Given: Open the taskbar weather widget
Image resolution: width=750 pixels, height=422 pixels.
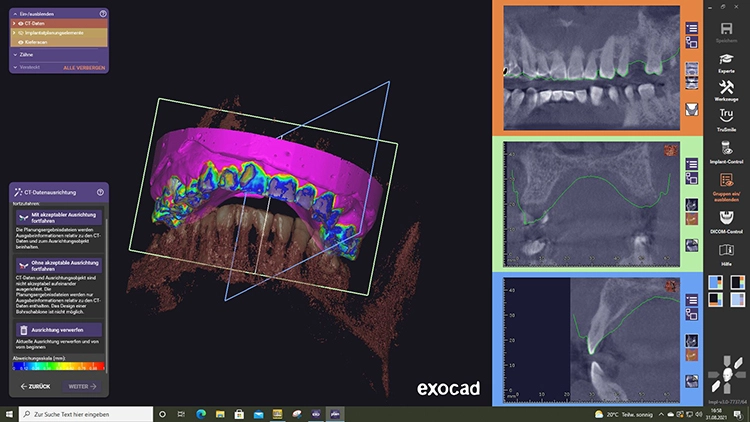Looking at the screenshot, I should [x=623, y=414].
